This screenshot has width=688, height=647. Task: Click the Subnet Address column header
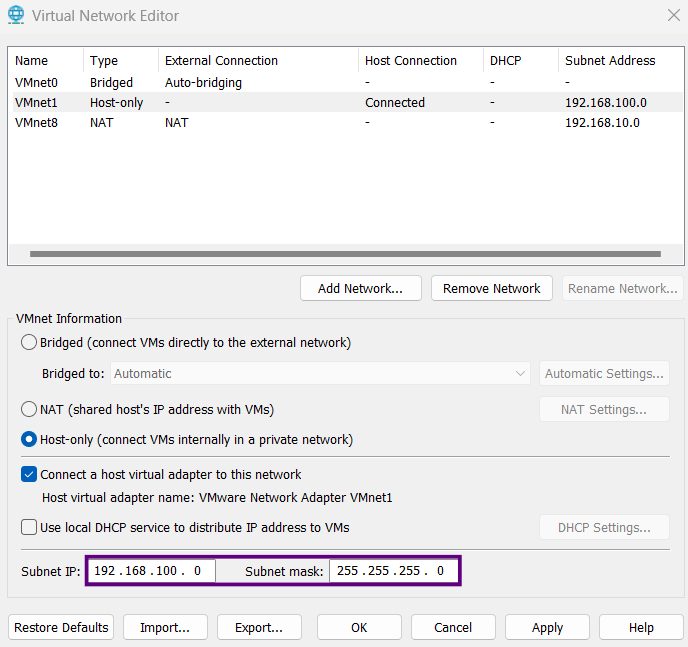point(610,61)
